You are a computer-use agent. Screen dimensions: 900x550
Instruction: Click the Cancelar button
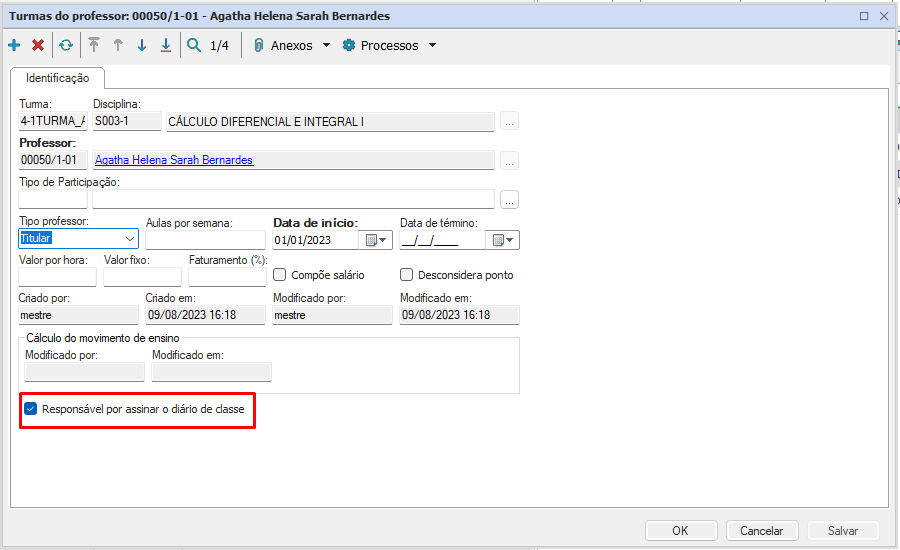point(762,530)
